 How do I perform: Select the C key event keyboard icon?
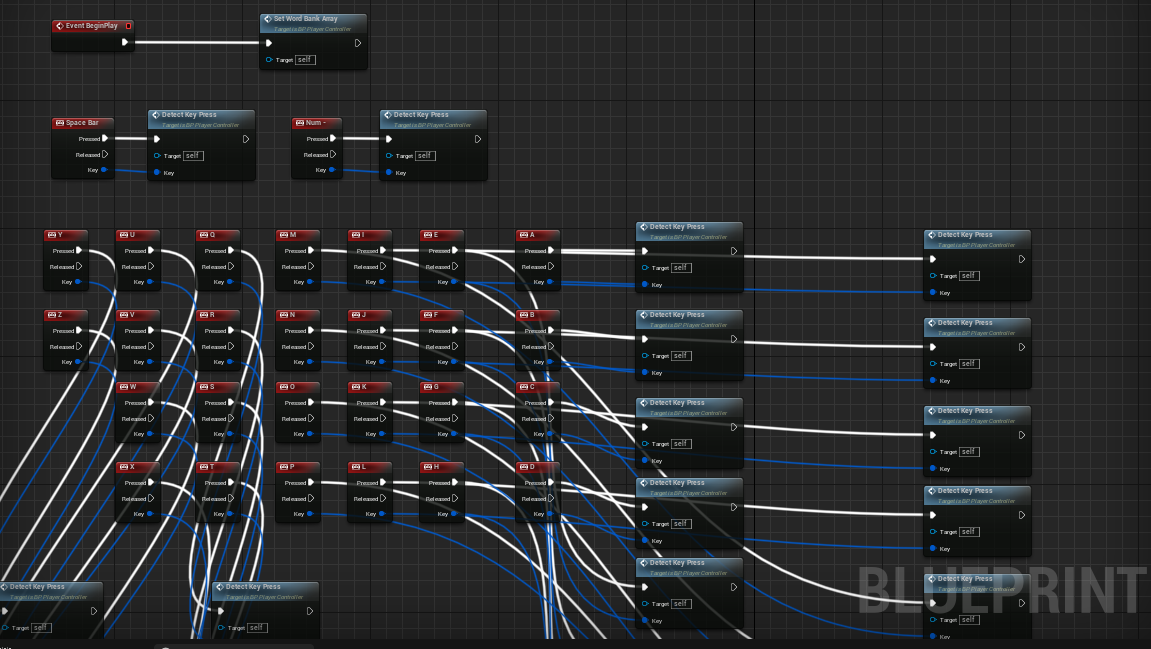(x=523, y=387)
